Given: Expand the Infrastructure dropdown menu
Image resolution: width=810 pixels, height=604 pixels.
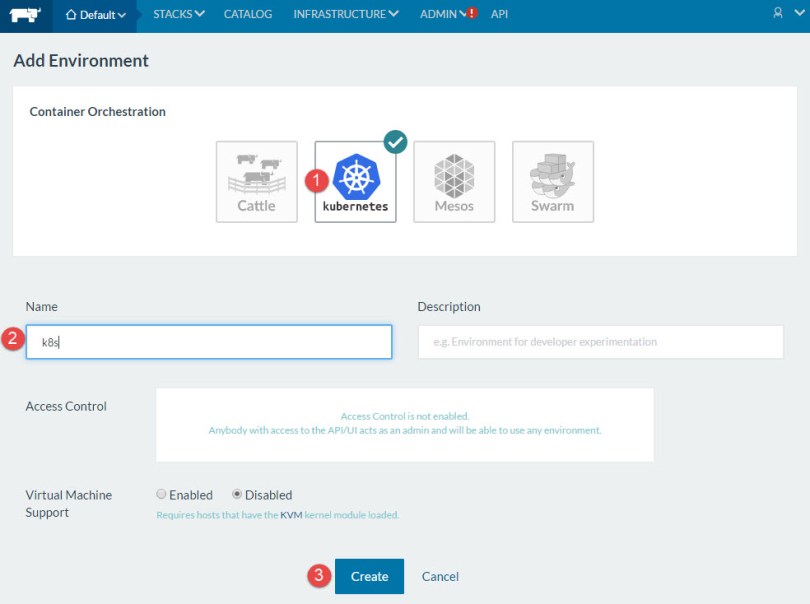Looking at the screenshot, I should pos(346,14).
